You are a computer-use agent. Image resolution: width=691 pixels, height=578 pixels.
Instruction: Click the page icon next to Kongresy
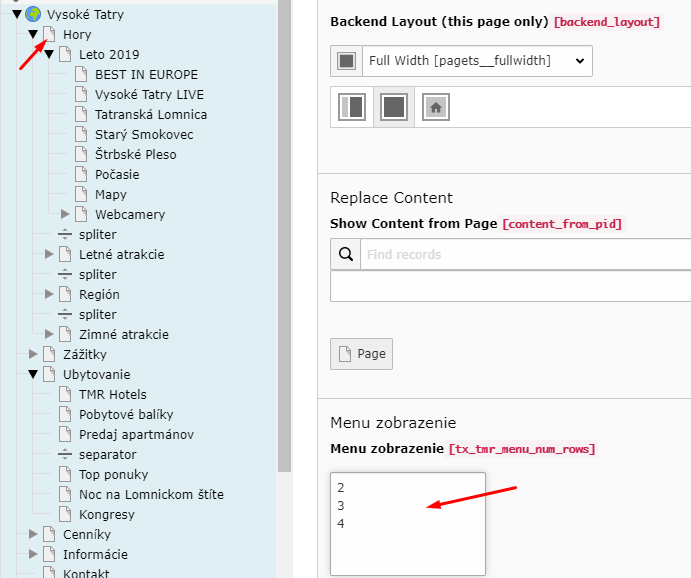click(66, 514)
